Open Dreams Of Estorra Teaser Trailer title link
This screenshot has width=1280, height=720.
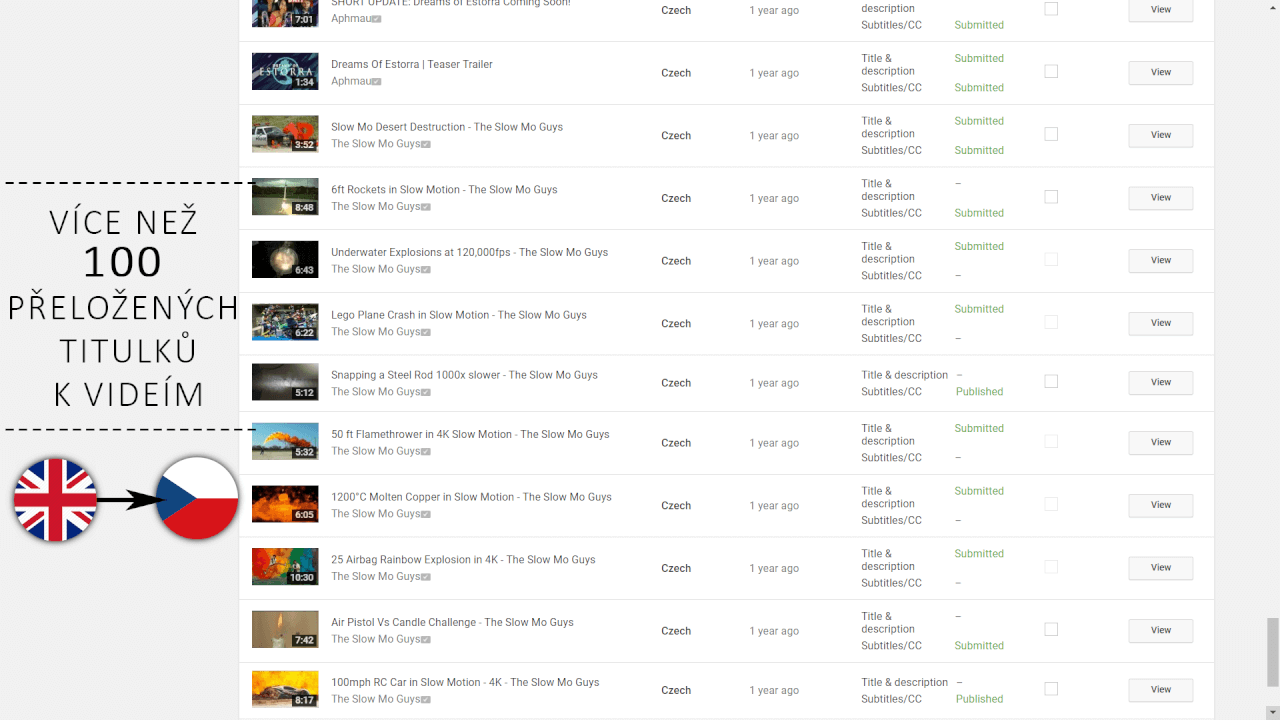[x=412, y=64]
